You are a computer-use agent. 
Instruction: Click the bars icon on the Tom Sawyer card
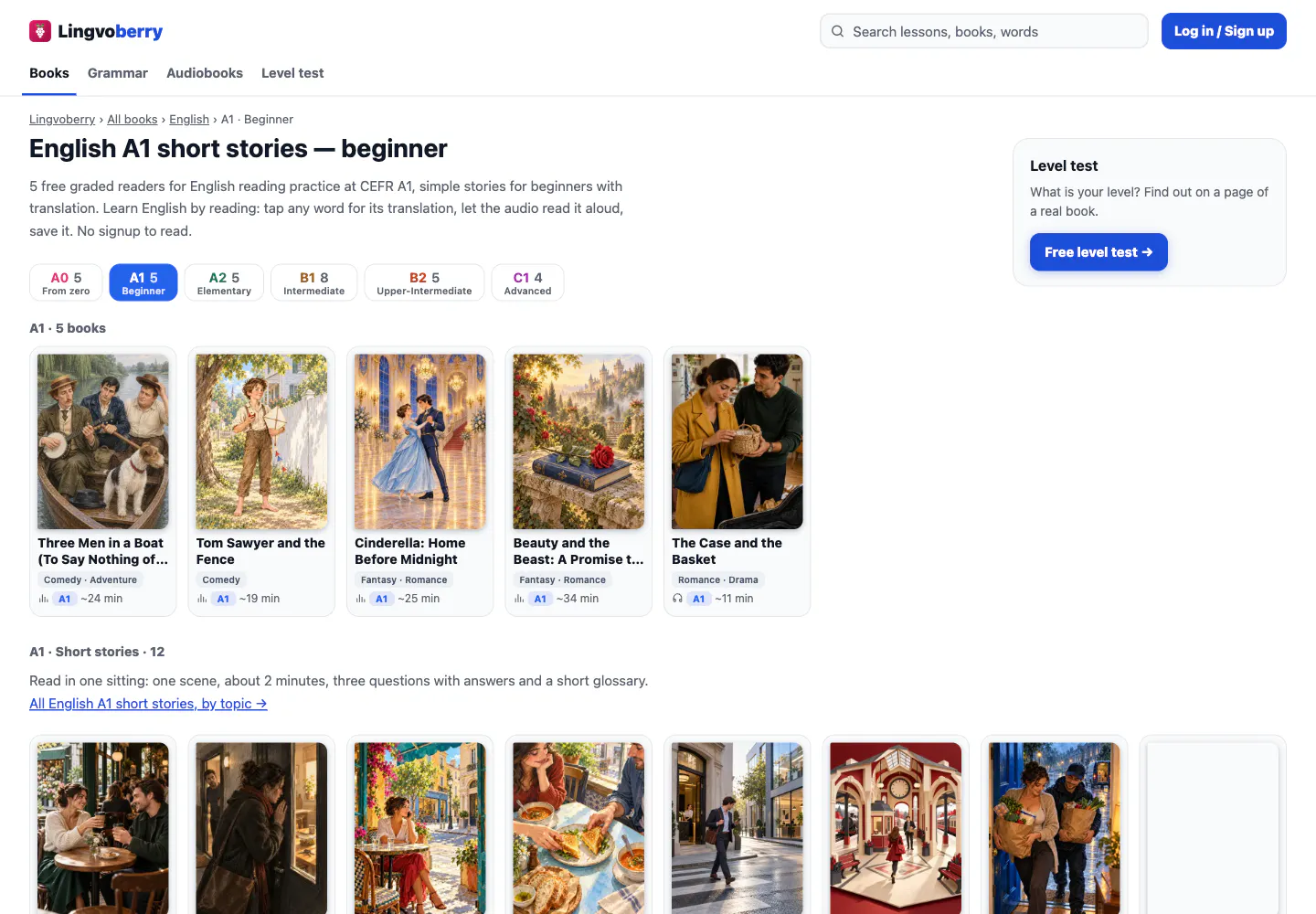(x=202, y=599)
